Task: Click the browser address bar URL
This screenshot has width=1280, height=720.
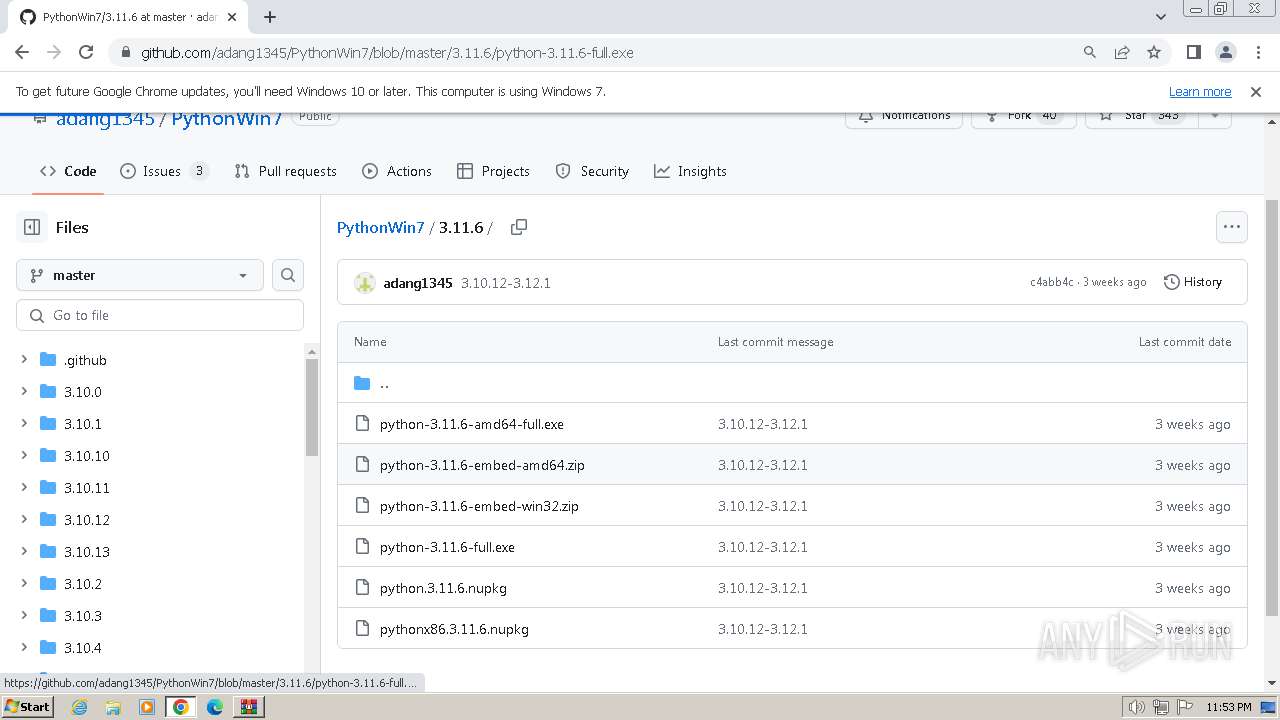Action: click(387, 52)
